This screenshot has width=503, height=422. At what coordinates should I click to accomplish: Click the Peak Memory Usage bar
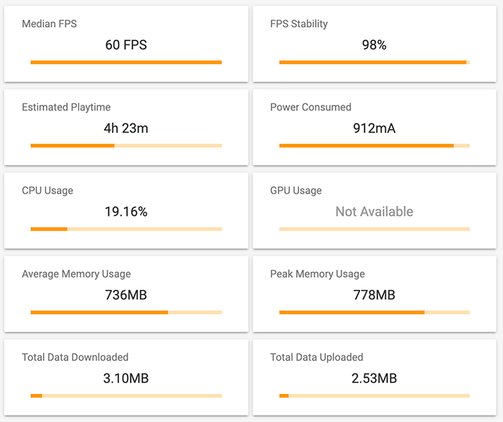[x=374, y=312]
